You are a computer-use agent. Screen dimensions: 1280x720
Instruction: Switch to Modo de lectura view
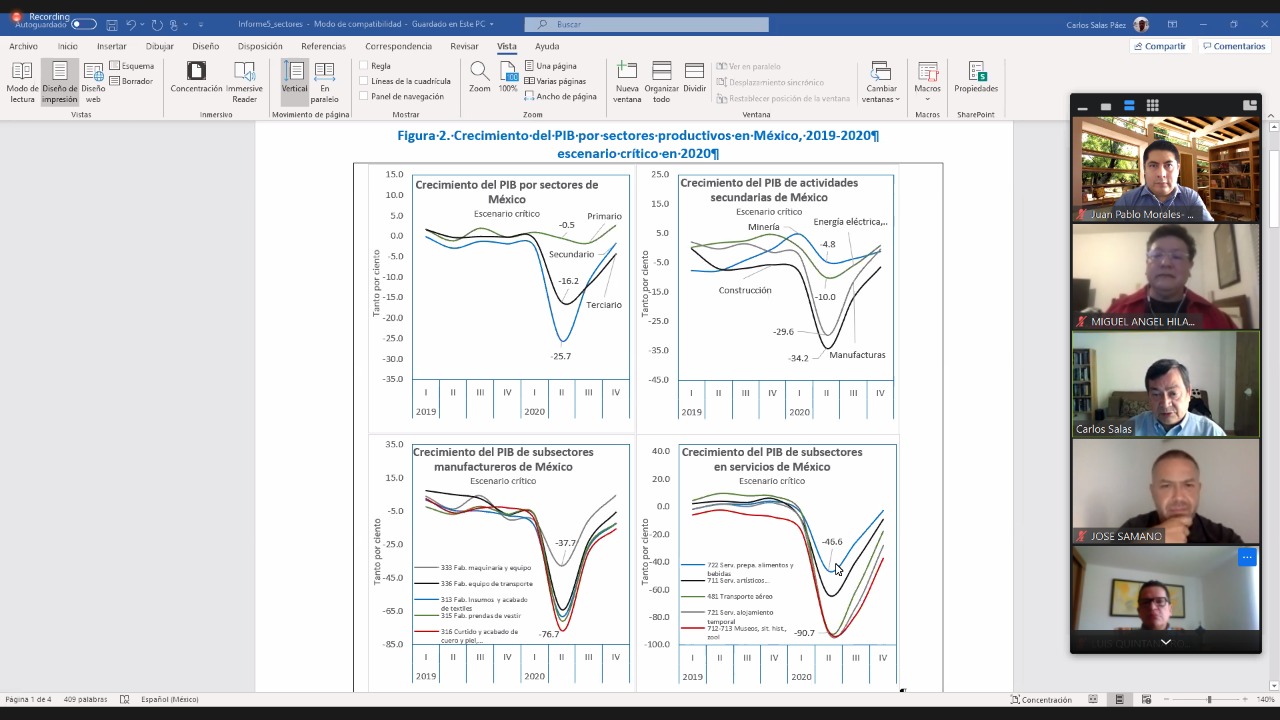[22, 82]
